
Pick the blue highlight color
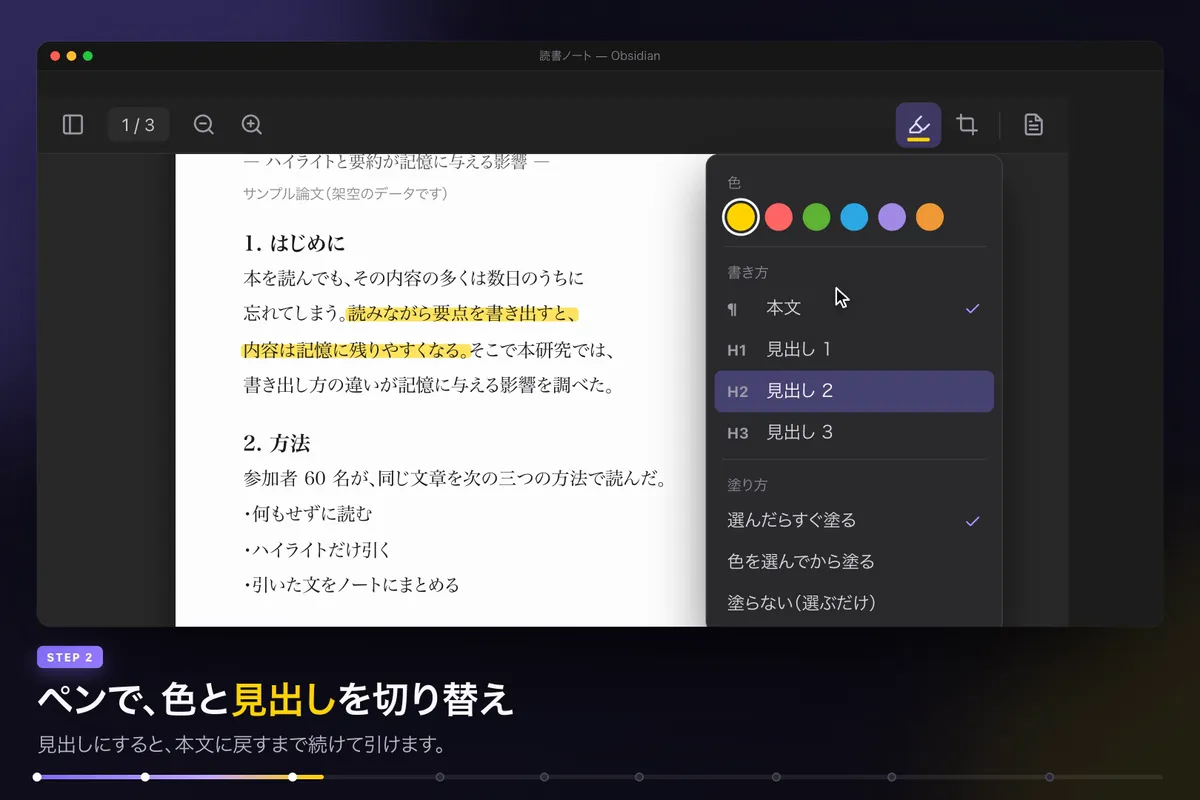854,217
